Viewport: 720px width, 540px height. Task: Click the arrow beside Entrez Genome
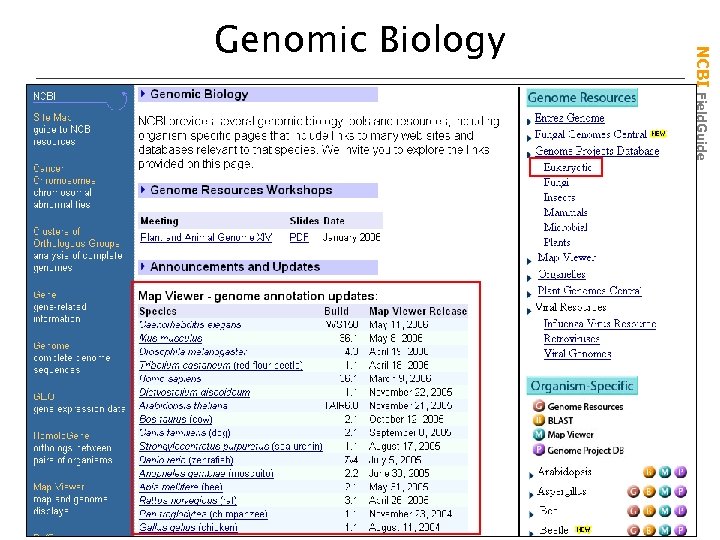click(529, 121)
